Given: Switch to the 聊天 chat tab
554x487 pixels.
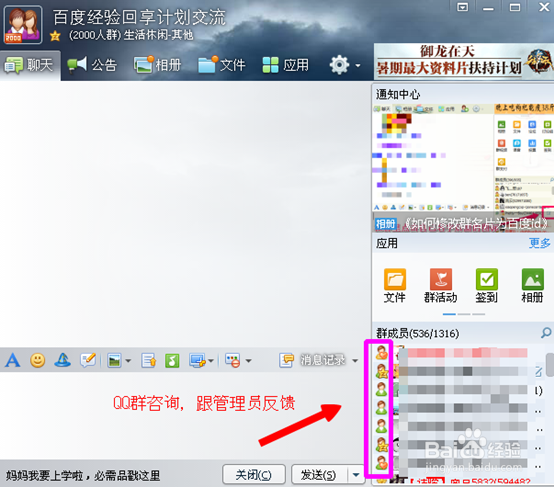Looking at the screenshot, I should tap(30, 65).
